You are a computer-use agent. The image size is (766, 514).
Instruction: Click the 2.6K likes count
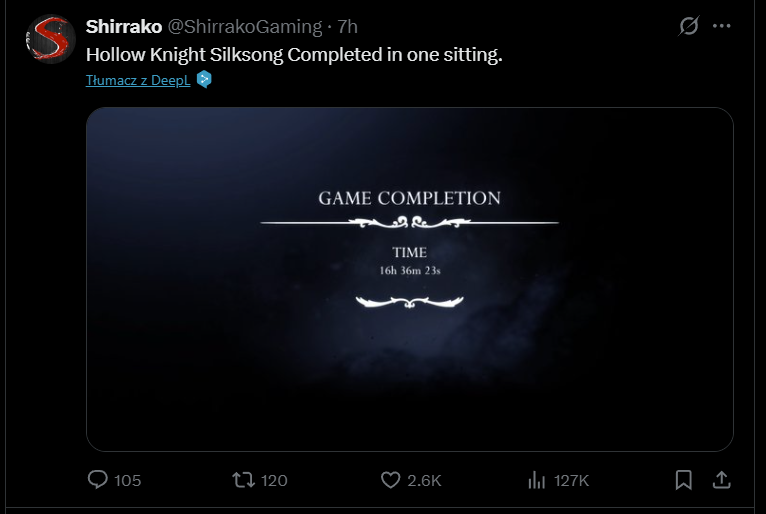424,481
